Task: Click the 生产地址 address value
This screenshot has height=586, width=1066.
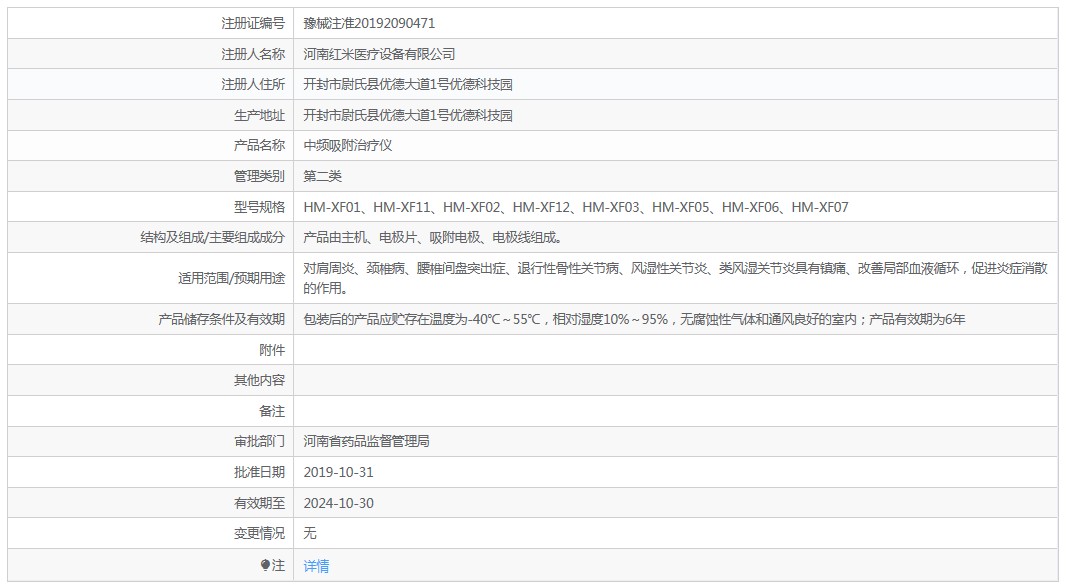Action: 408,115
